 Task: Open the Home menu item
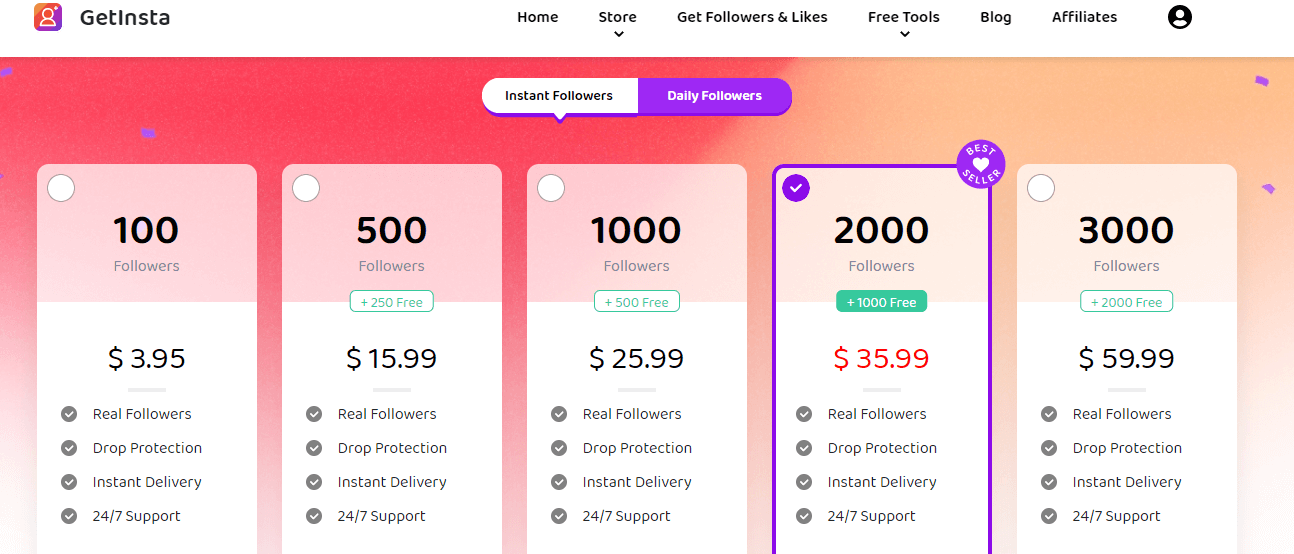537,17
